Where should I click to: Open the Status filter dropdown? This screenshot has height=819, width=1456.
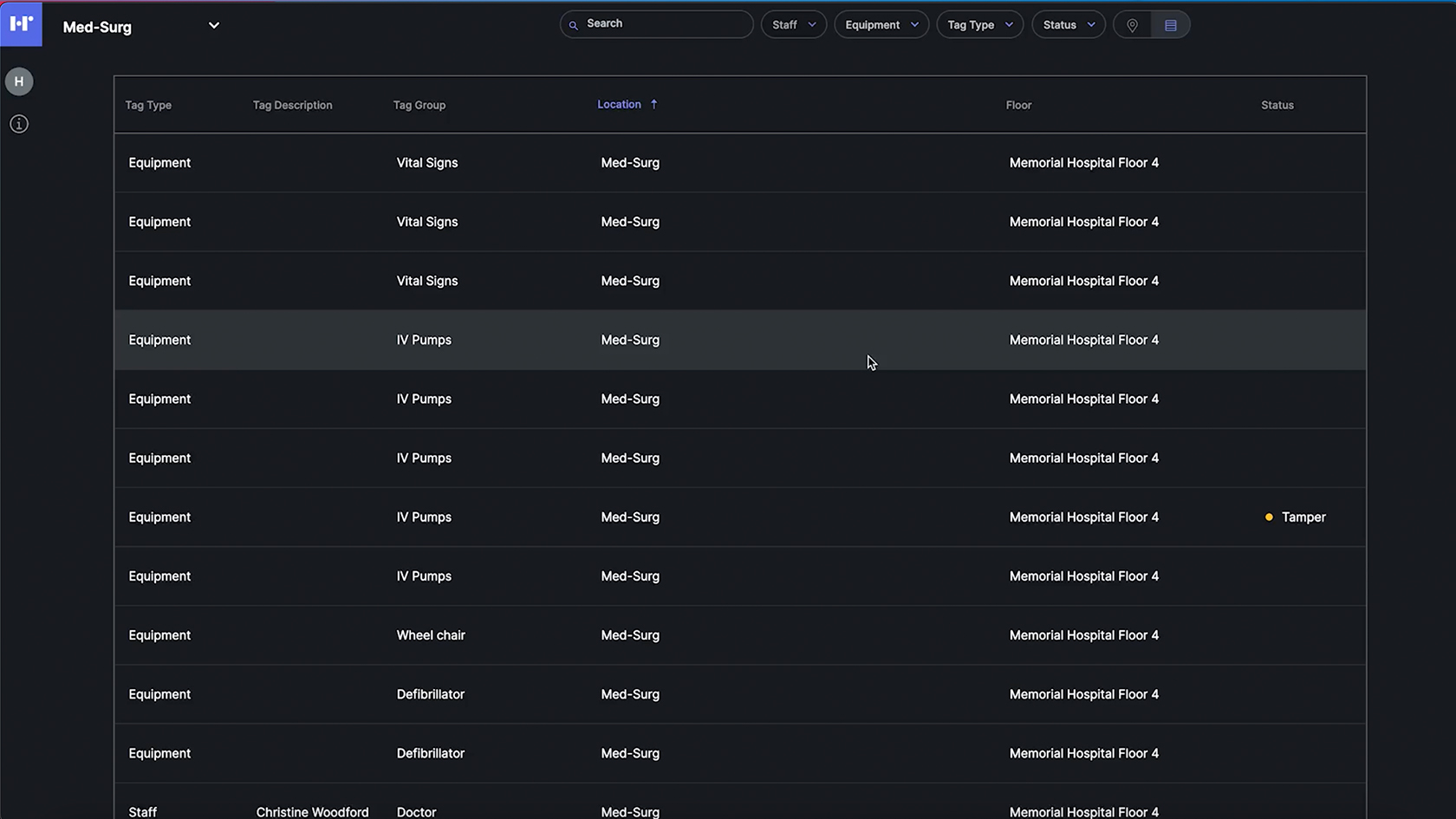point(1068,25)
